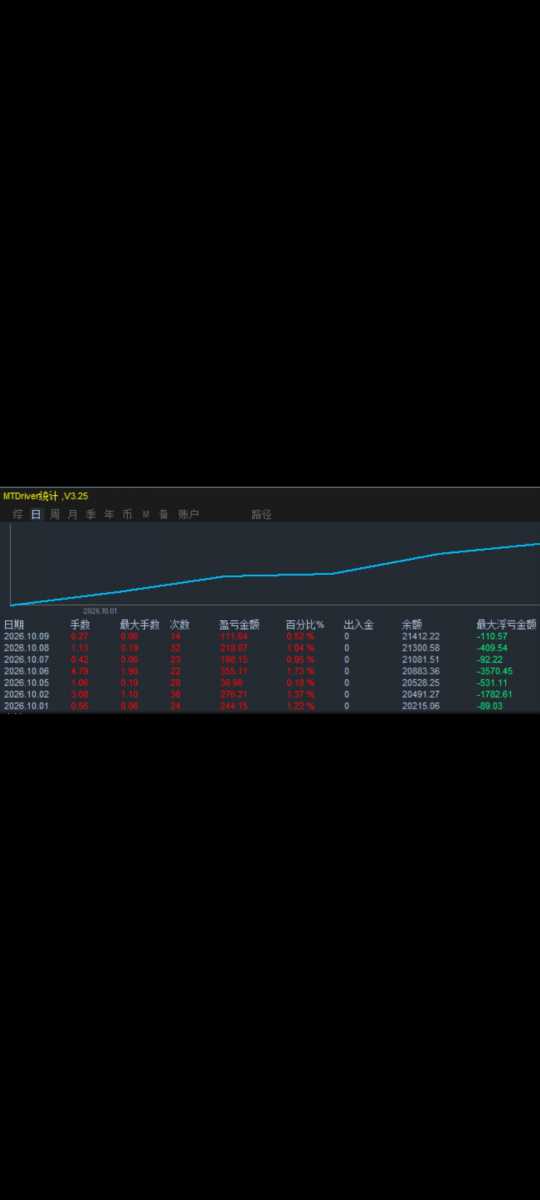This screenshot has height=1200, width=540.
Task: Select the 年 yearly statistics tab
Action: click(x=108, y=514)
